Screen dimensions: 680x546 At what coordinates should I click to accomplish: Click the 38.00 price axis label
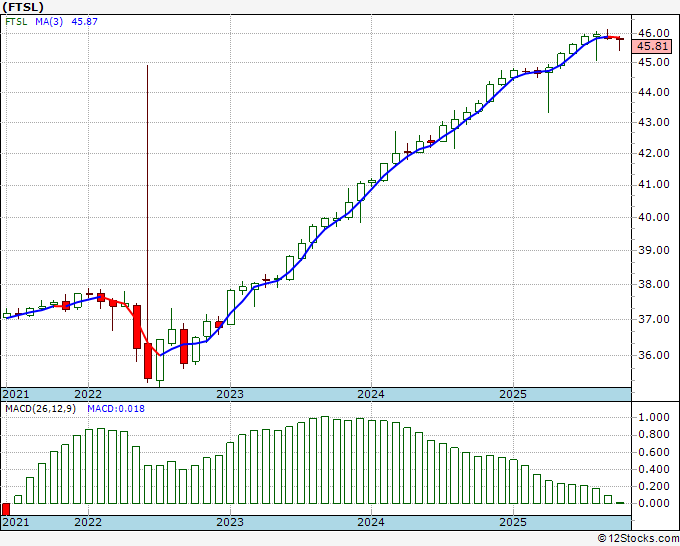coord(654,284)
